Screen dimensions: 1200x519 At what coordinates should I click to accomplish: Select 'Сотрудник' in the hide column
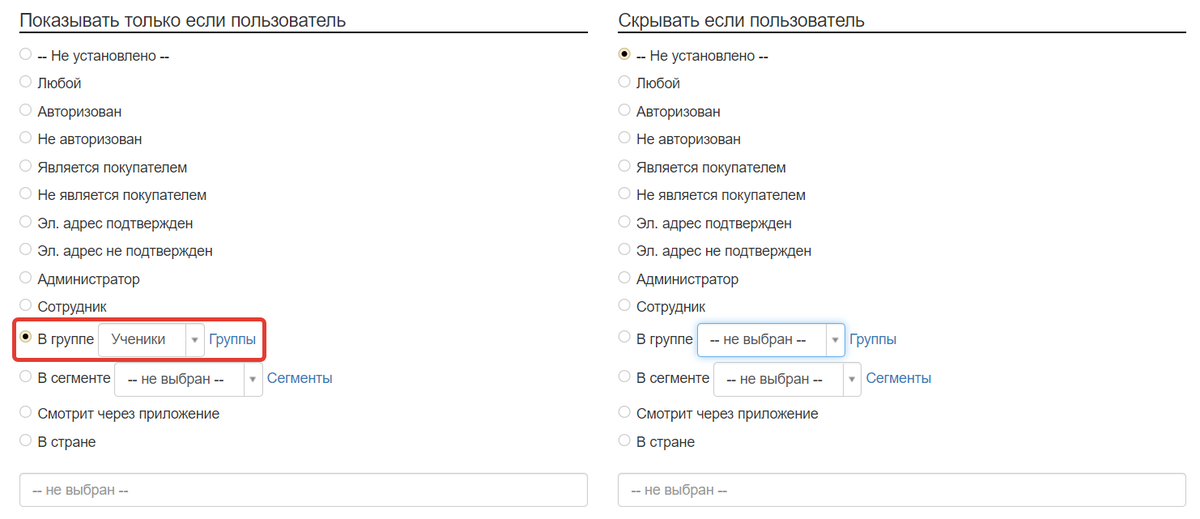(x=625, y=306)
